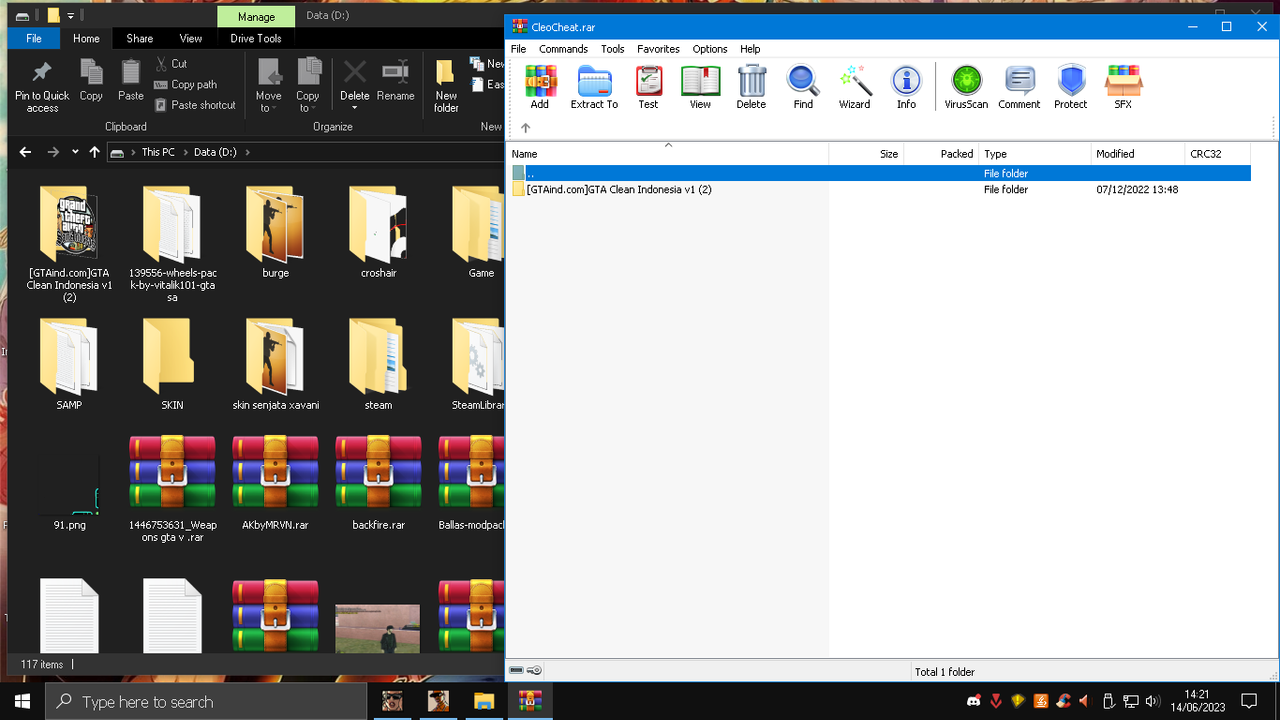Viewport: 1280px width, 720px height.
Task: Go up one level in WinRAR archive
Action: (x=526, y=128)
